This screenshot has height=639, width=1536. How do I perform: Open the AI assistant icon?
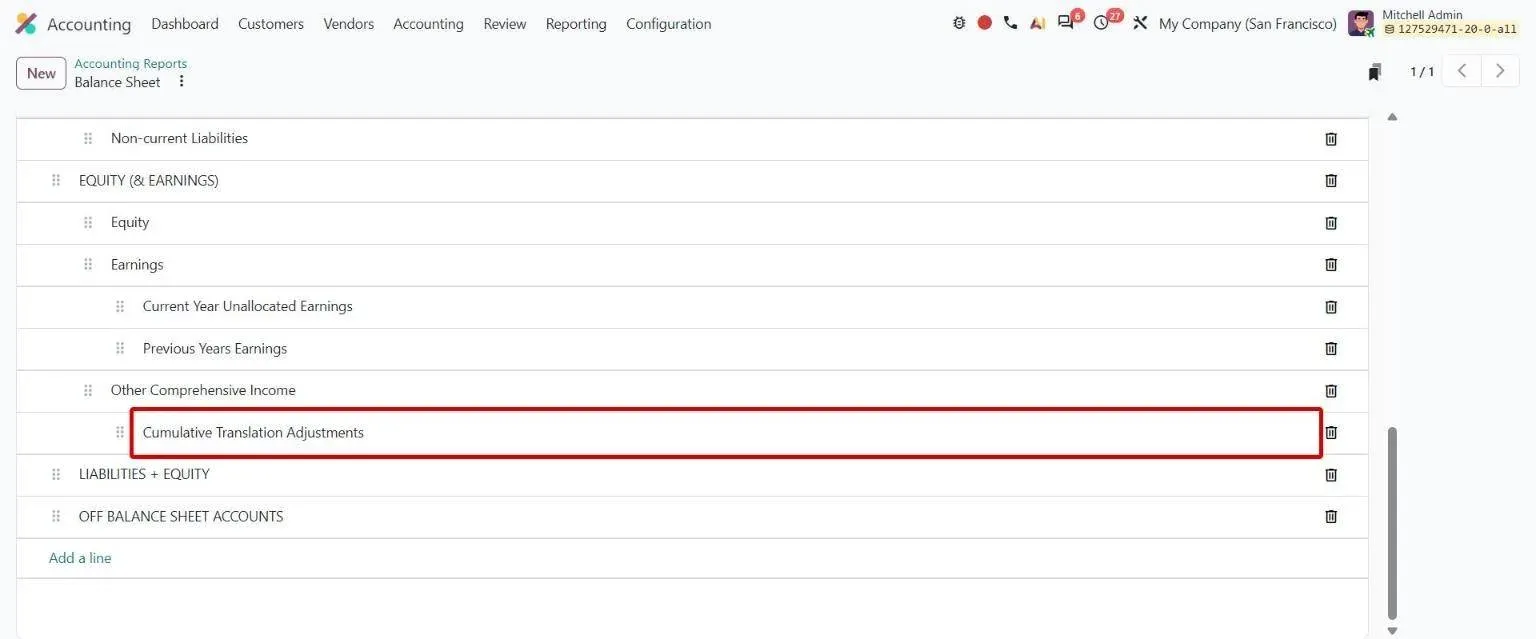point(1037,23)
